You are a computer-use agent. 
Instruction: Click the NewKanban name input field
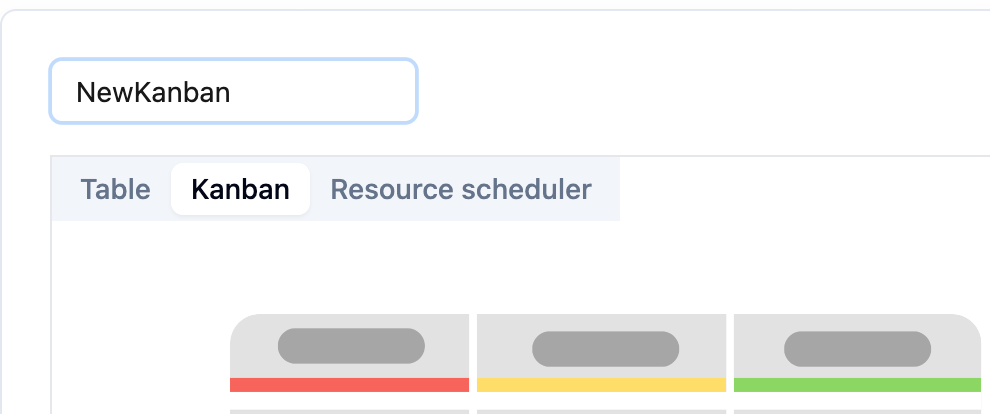pos(233,92)
